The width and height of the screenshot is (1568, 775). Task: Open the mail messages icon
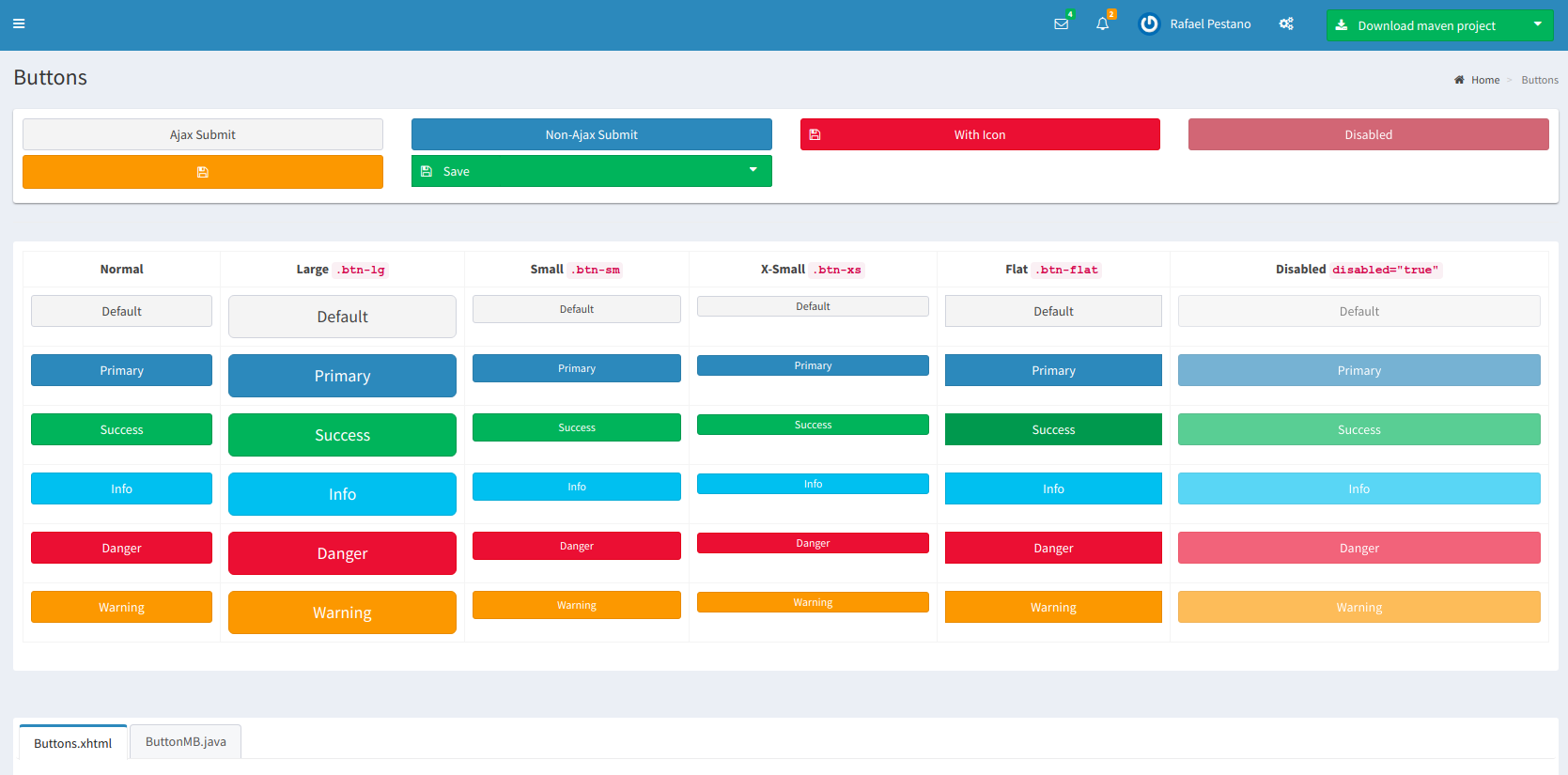pos(1062,24)
